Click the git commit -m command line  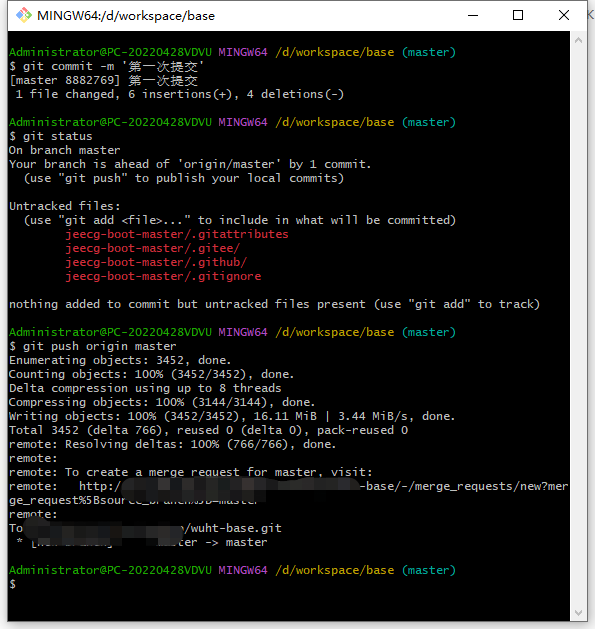click(x=107, y=66)
